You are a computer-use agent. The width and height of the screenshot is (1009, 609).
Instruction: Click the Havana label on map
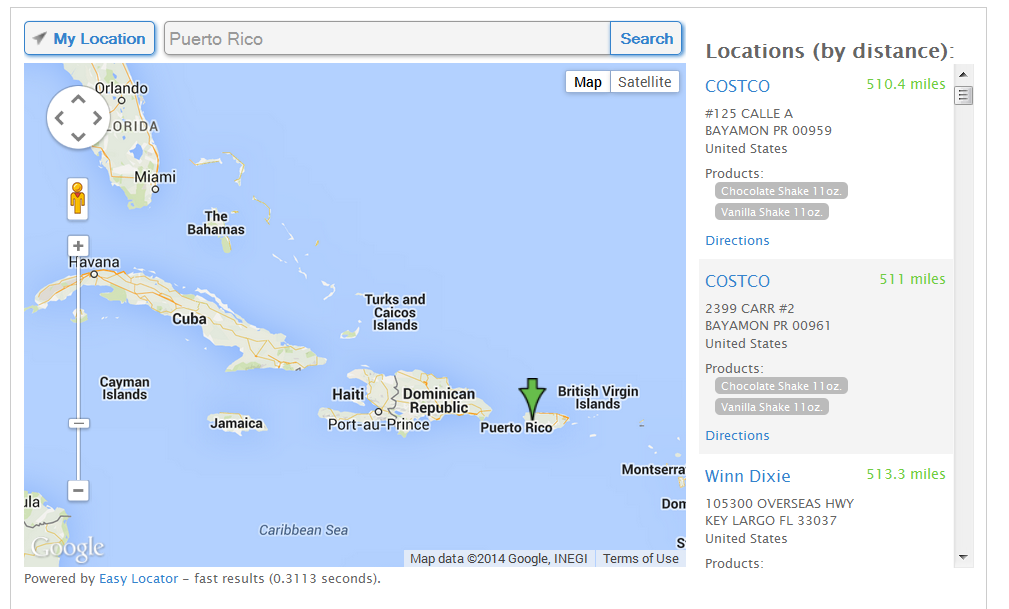pyautogui.click(x=94, y=262)
